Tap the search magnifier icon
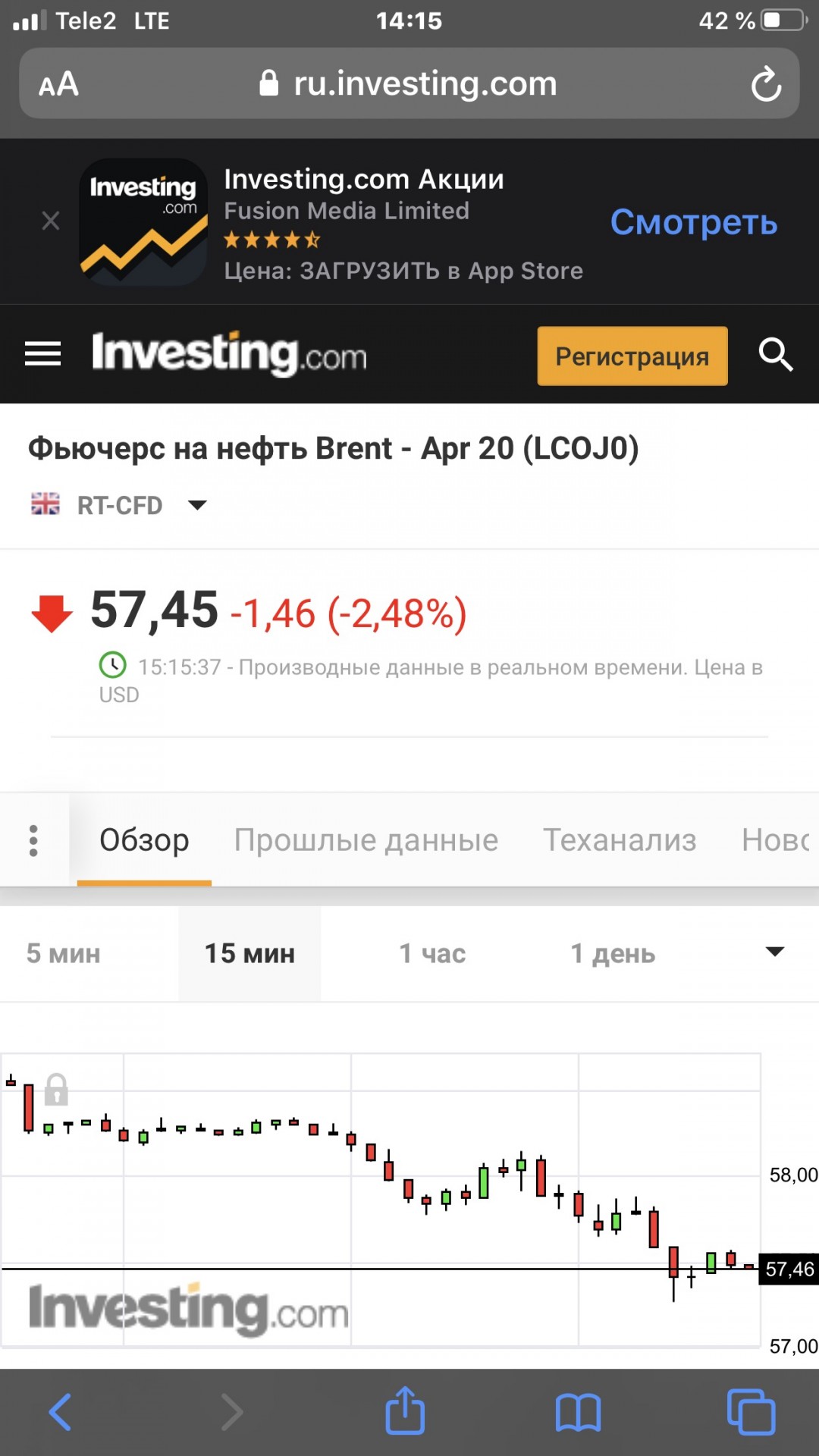Screen dimensions: 819x1456 776,354
